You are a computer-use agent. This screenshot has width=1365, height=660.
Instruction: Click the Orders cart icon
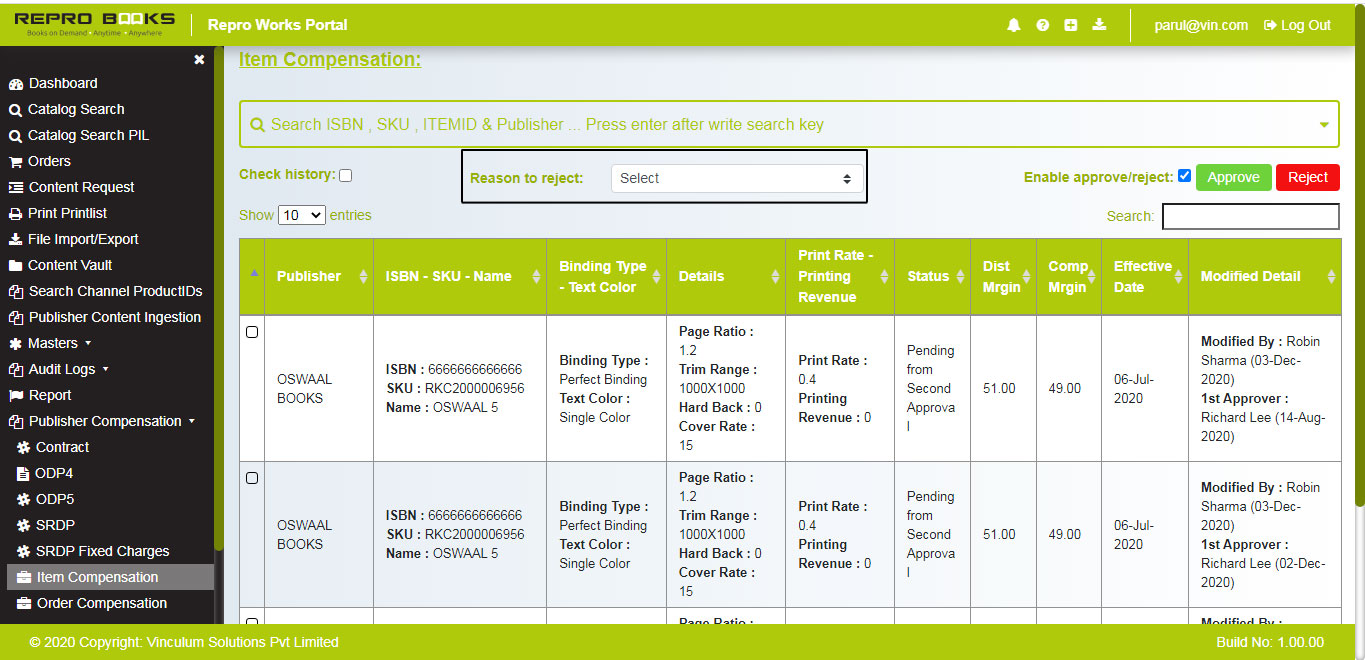(x=16, y=162)
